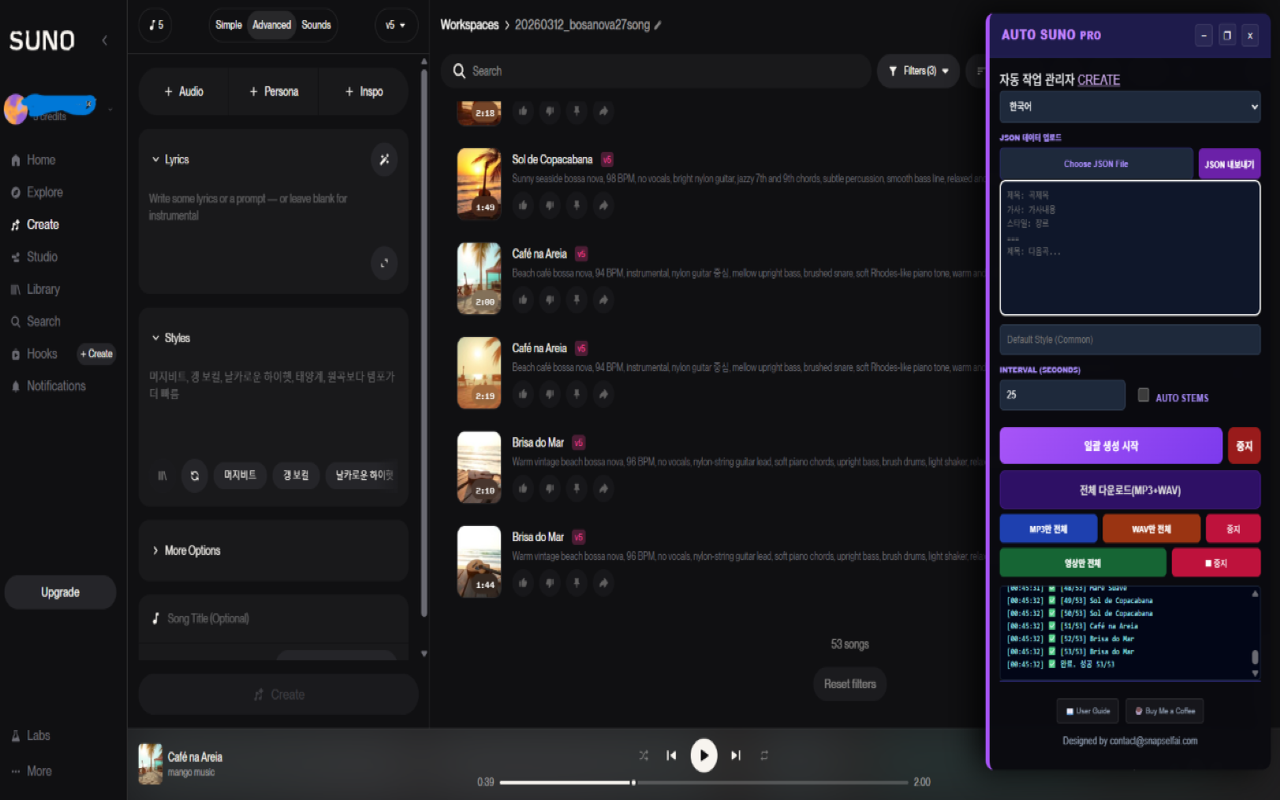Open Notifications in the sidebar
The image size is (1280, 800).
point(48,386)
